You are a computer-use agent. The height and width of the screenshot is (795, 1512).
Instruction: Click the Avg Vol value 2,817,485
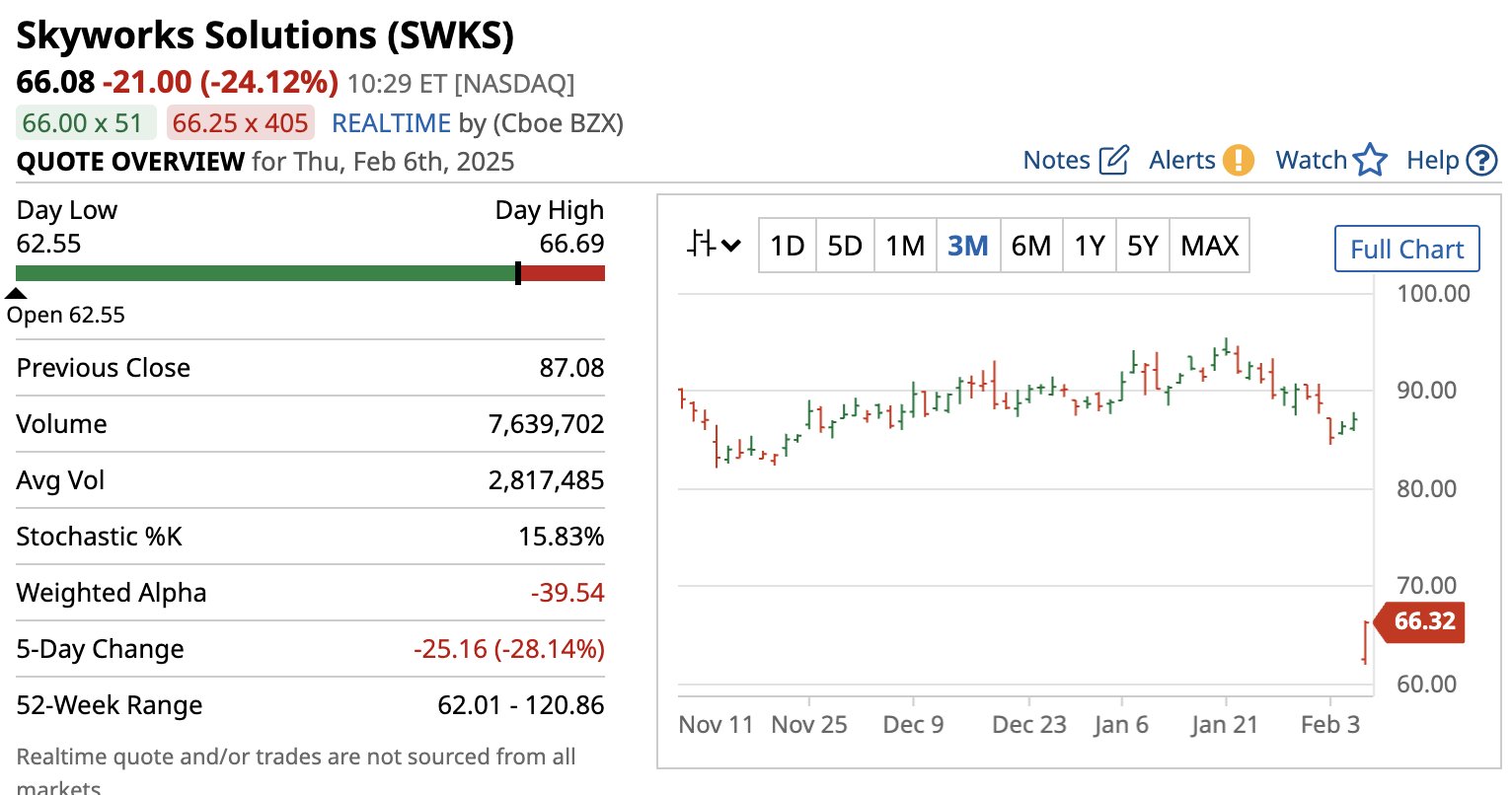[546, 480]
